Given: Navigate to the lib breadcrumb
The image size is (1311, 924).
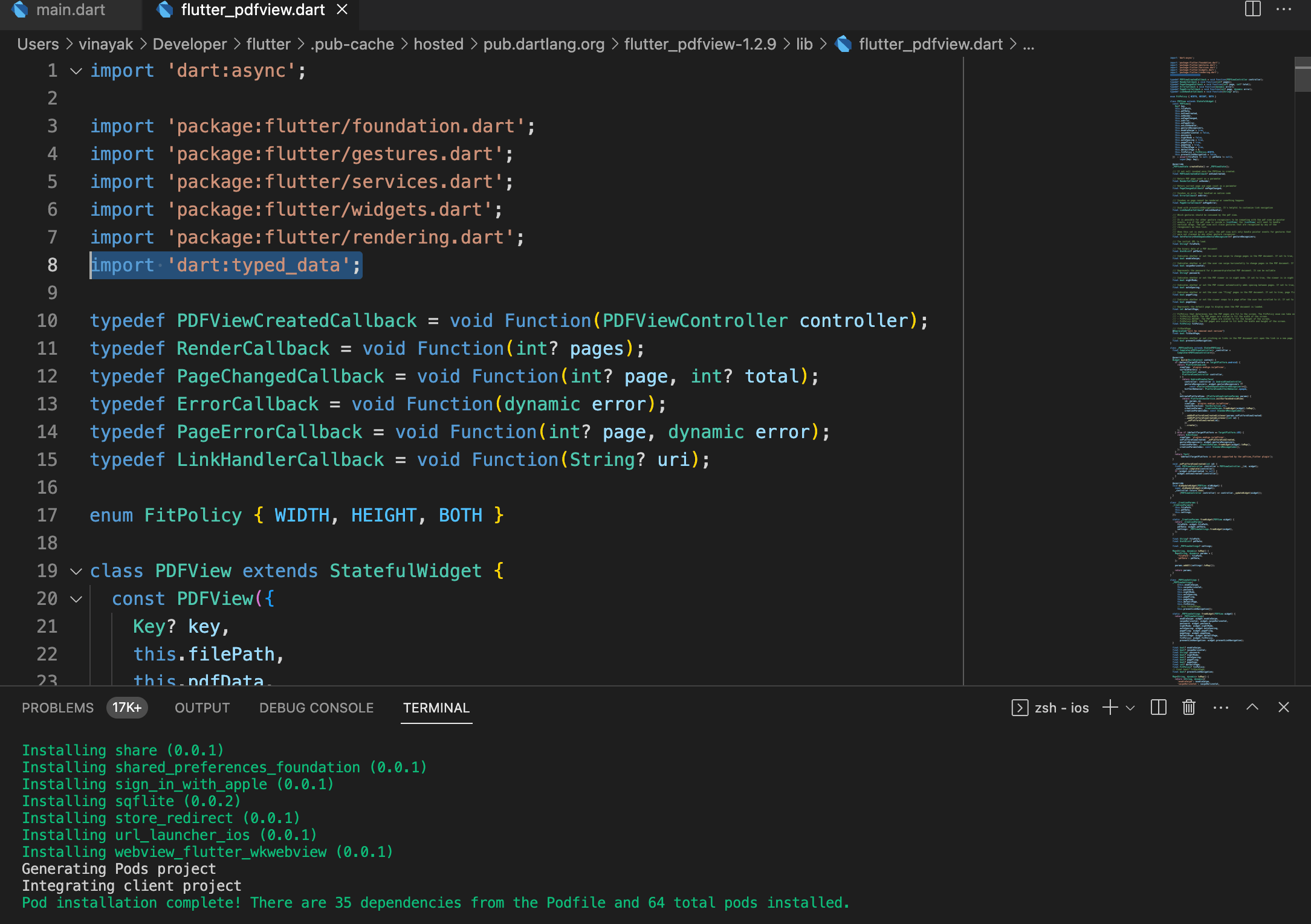Looking at the screenshot, I should [804, 44].
